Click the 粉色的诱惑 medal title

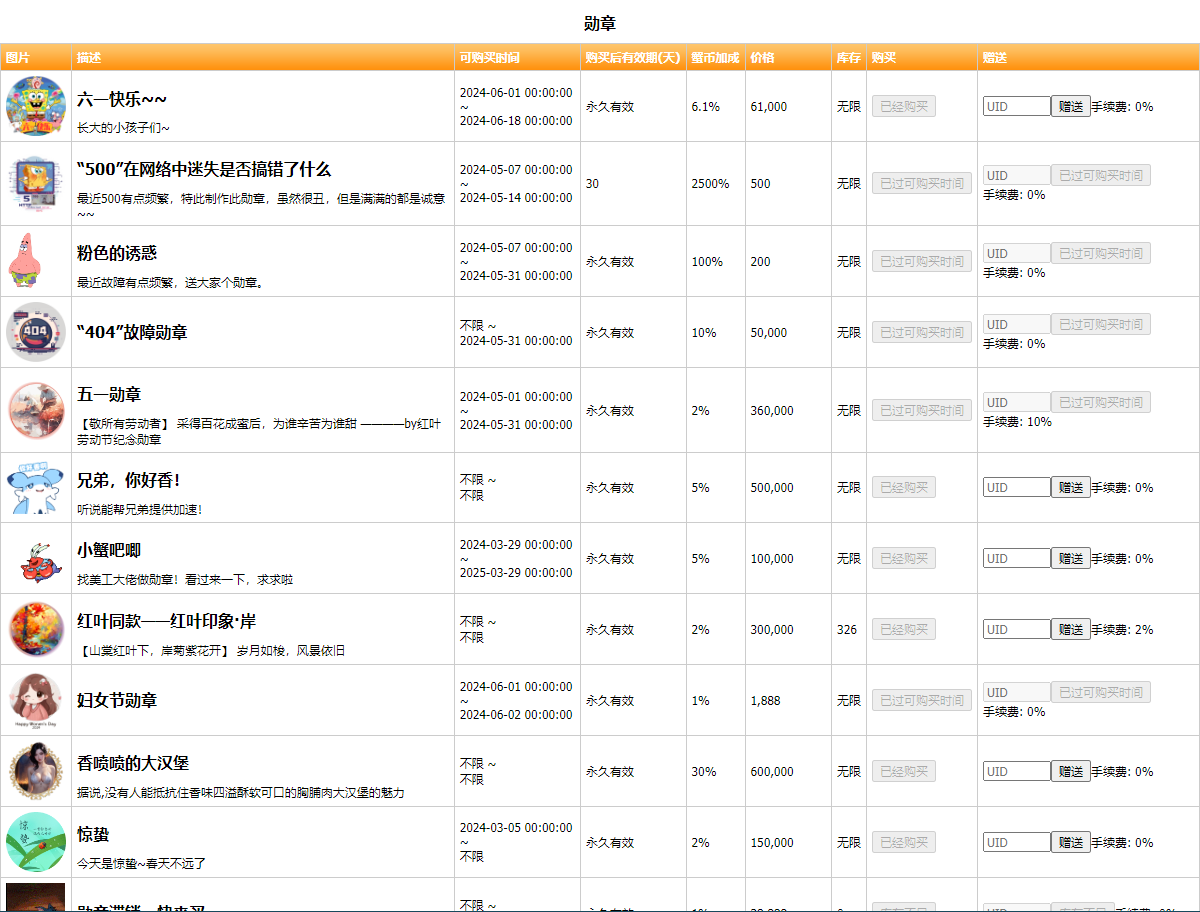[x=117, y=253]
